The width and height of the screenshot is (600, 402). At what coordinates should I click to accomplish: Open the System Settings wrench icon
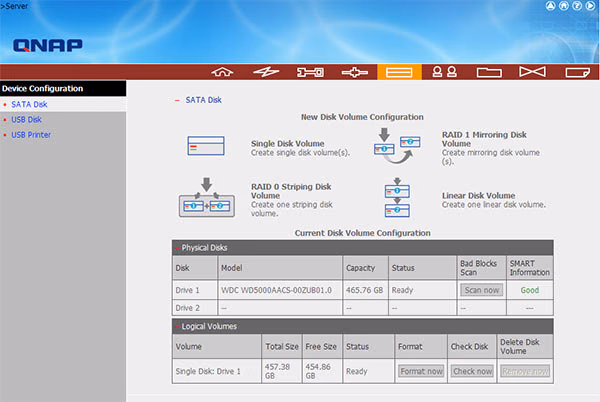[x=310, y=72]
